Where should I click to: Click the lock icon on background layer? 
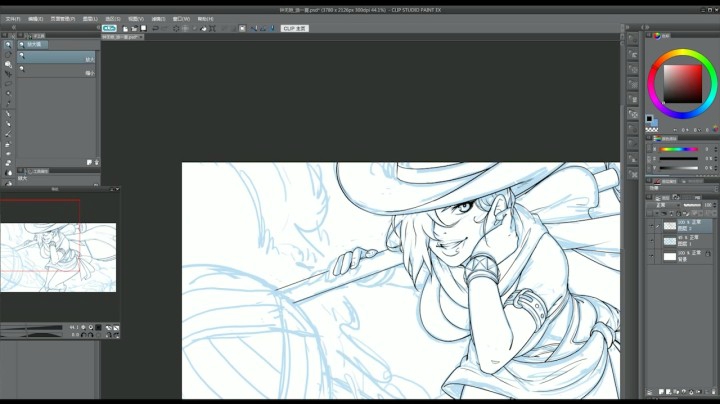pyautogui.click(x=708, y=254)
